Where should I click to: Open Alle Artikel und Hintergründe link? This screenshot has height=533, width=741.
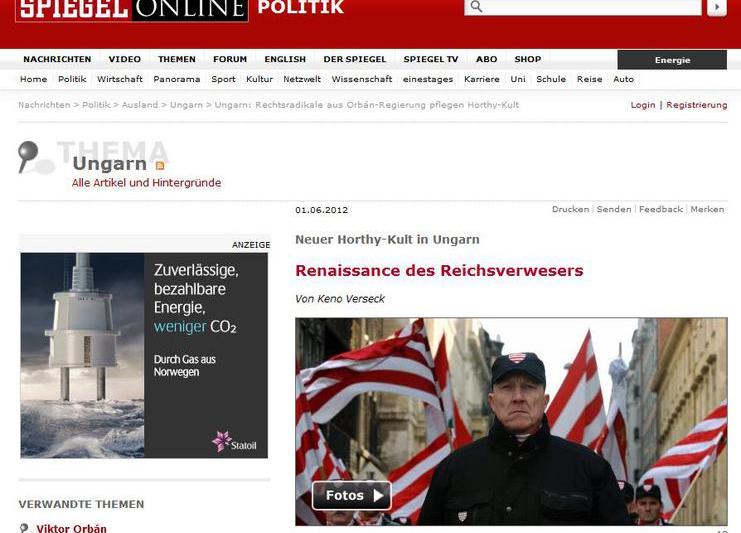[146, 183]
